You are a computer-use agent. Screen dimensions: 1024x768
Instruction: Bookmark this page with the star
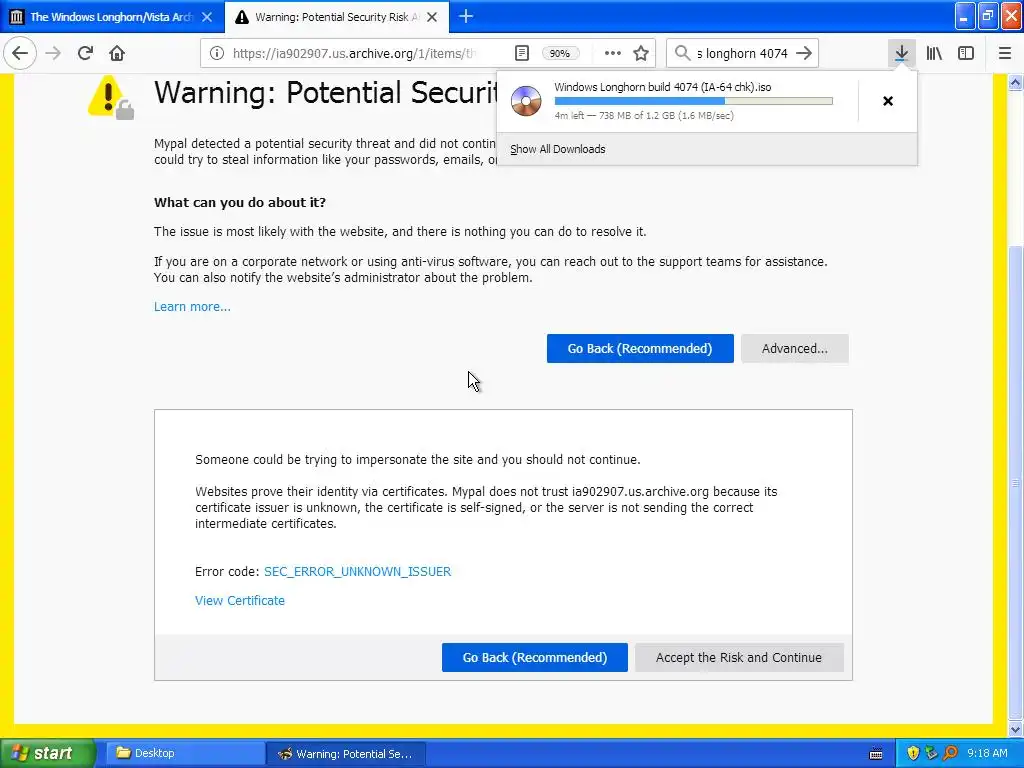(641, 53)
